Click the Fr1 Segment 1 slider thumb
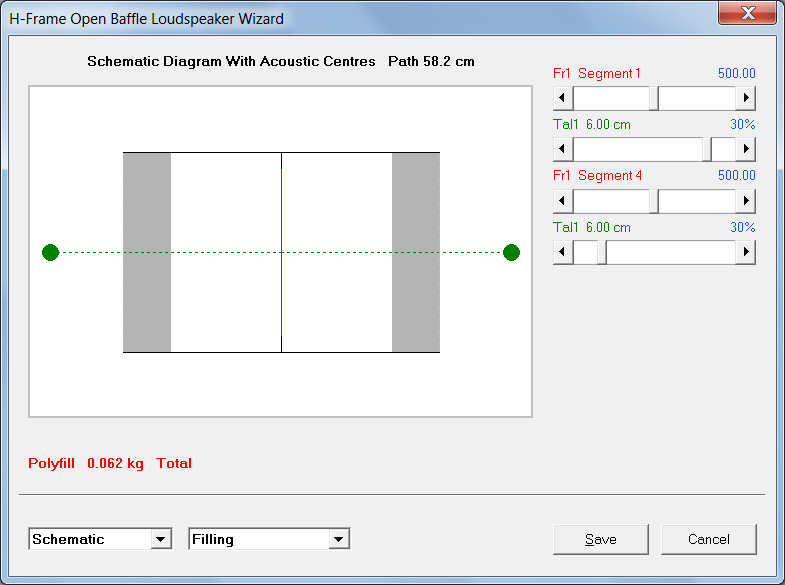The width and height of the screenshot is (785, 585). coord(654,98)
